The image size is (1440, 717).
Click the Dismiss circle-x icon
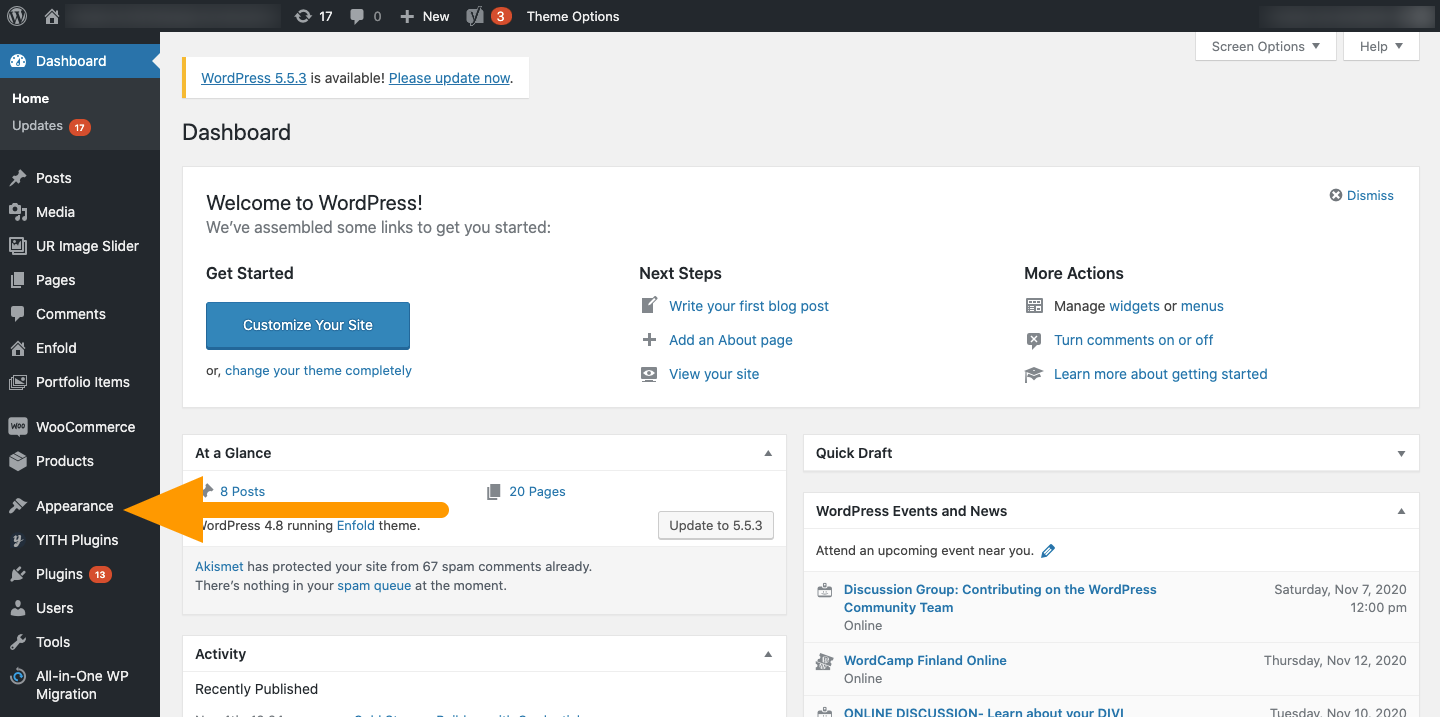[1336, 196]
